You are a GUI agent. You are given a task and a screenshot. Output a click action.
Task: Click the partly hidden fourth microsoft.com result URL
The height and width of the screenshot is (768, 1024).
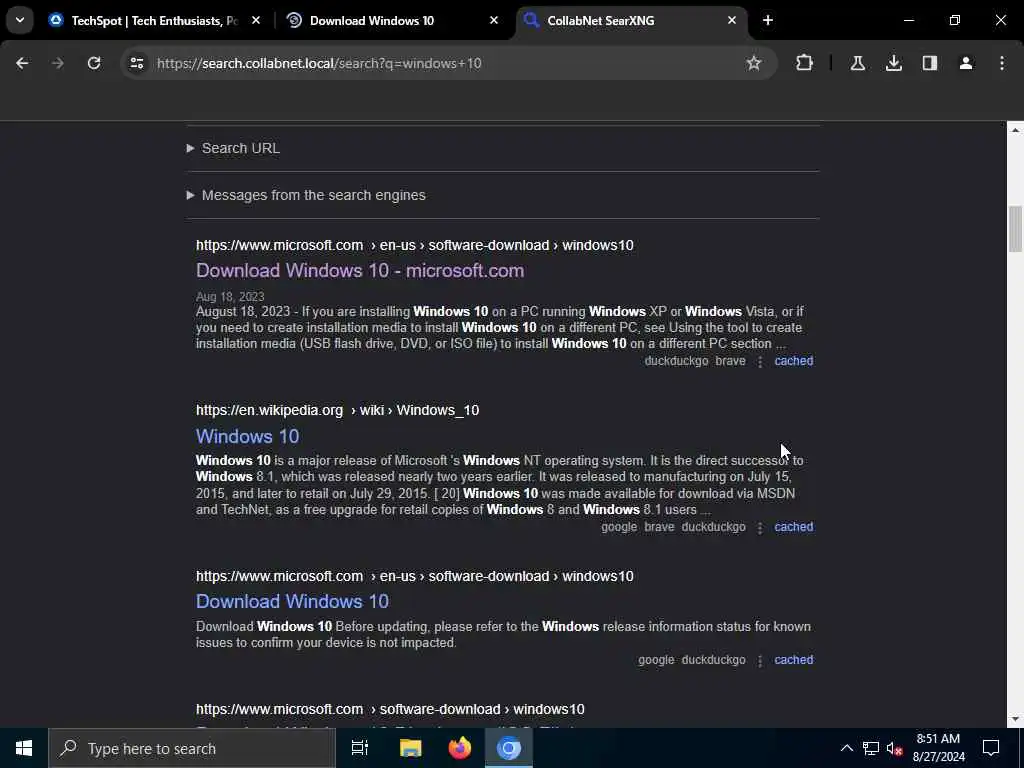click(390, 709)
